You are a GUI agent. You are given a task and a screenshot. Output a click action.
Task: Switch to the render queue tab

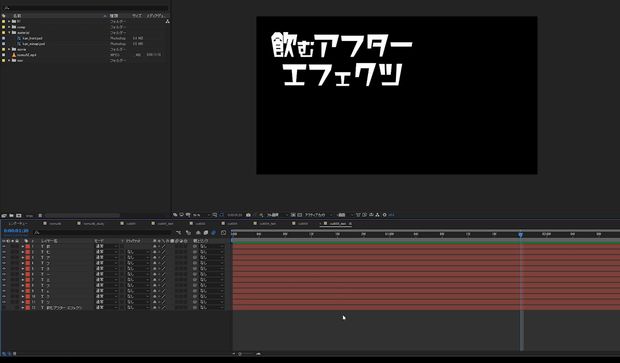19,223
